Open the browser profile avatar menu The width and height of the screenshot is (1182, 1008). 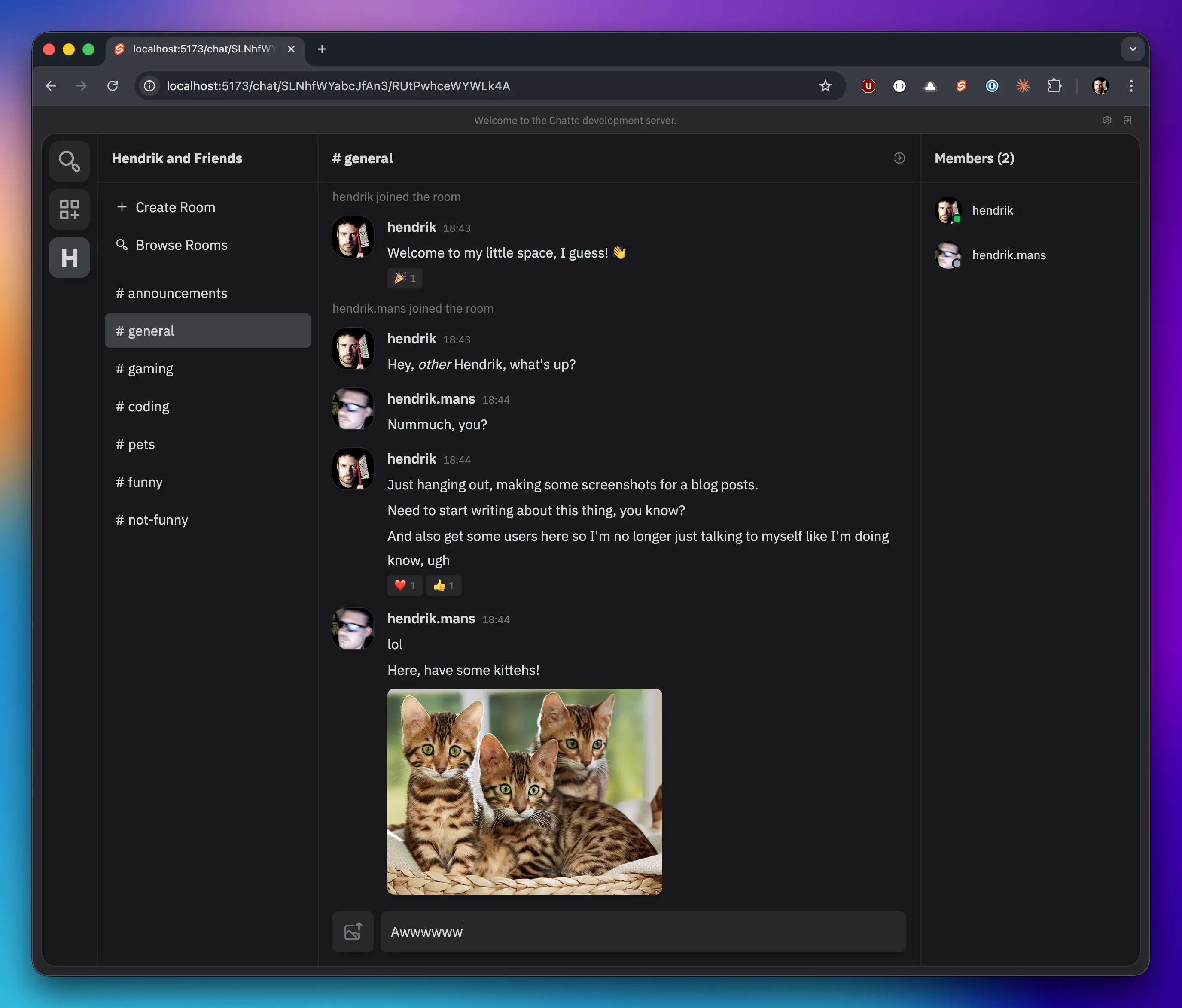point(1100,86)
